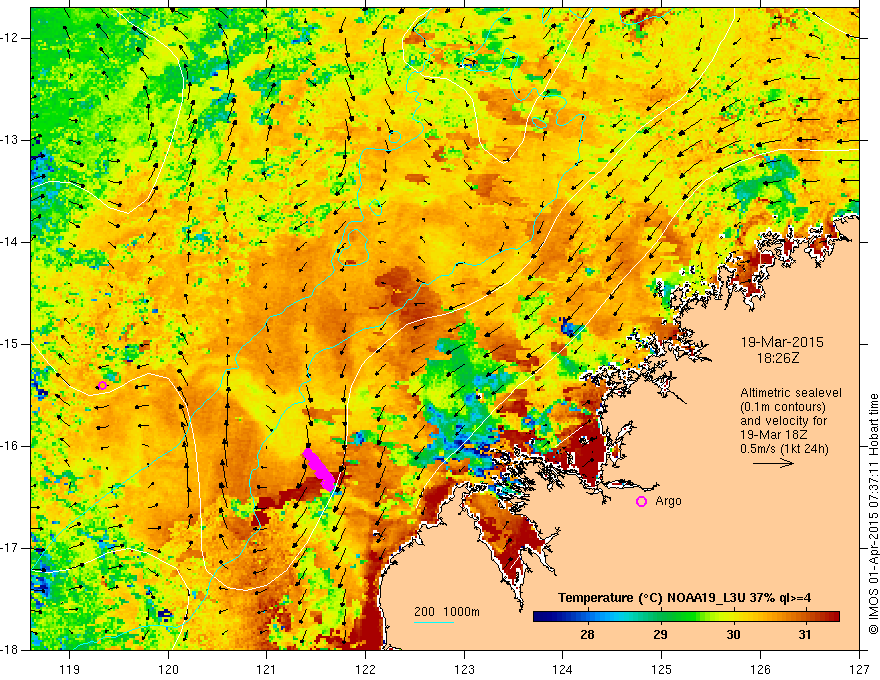Click 'and velocity for' legend line
Viewport: 880px width, 680px height.
pyautogui.click(x=783, y=421)
